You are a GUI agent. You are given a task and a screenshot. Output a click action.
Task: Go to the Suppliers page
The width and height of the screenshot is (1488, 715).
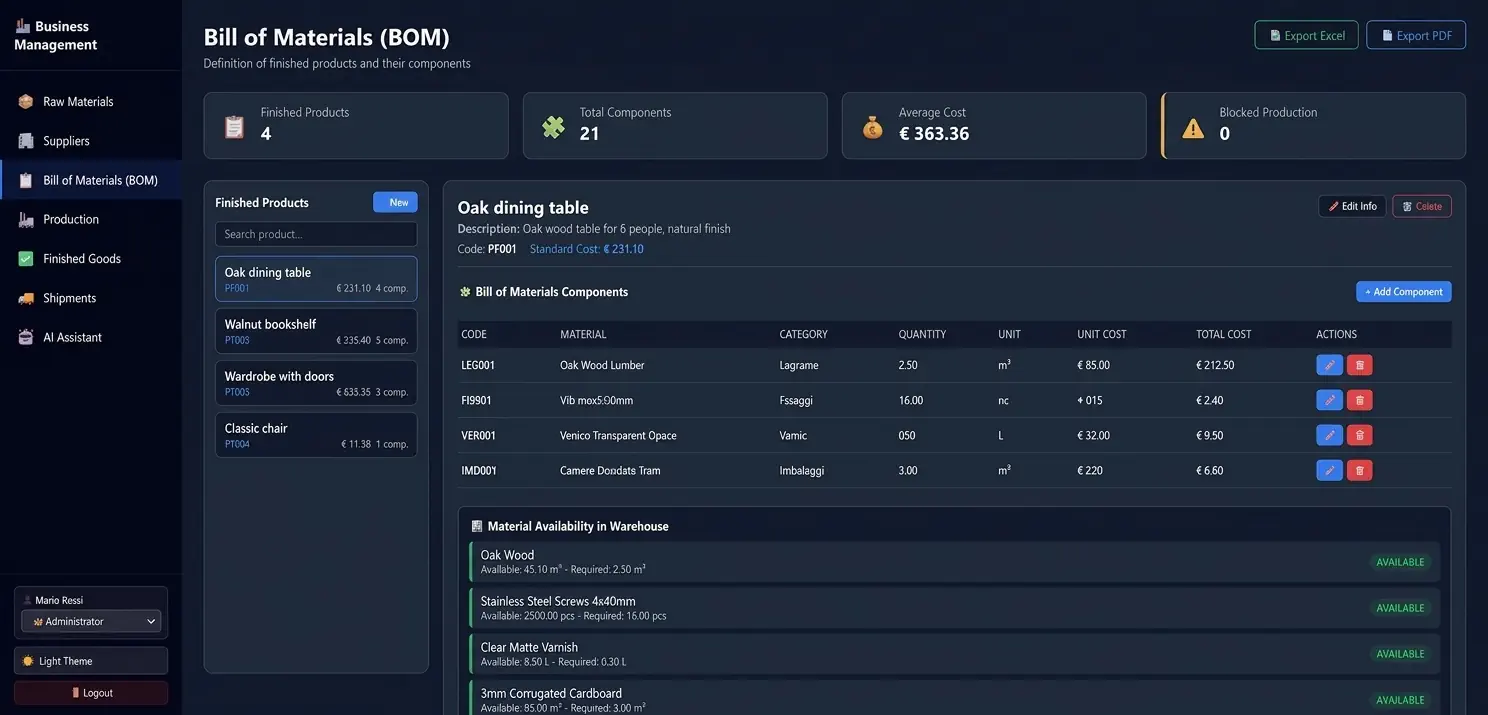[x=90, y=141]
